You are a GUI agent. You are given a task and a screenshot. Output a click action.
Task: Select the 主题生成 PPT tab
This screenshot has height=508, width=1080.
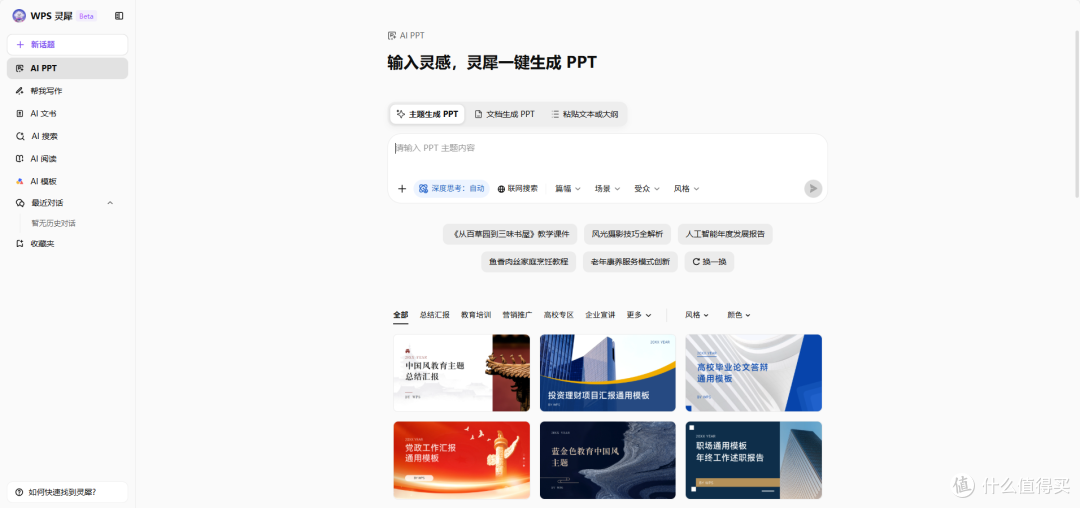click(x=427, y=114)
